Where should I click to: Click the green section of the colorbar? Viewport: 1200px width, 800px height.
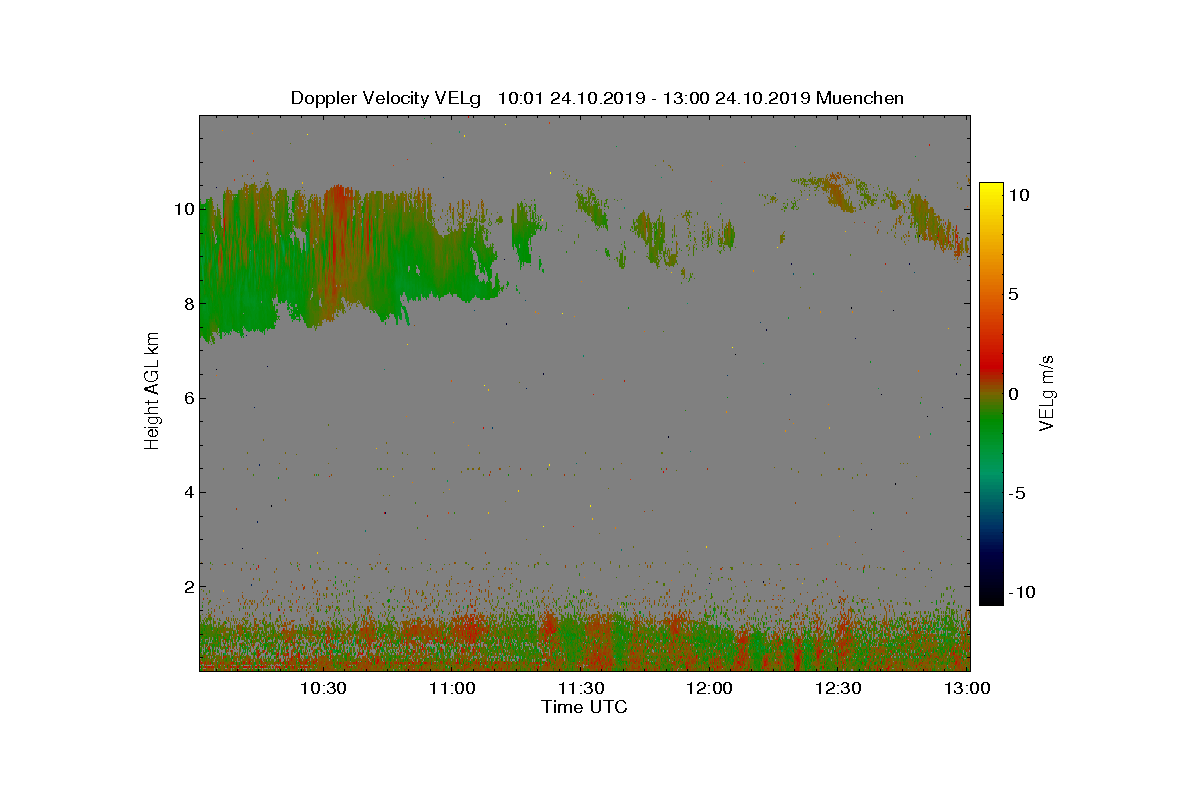pyautogui.click(x=991, y=430)
